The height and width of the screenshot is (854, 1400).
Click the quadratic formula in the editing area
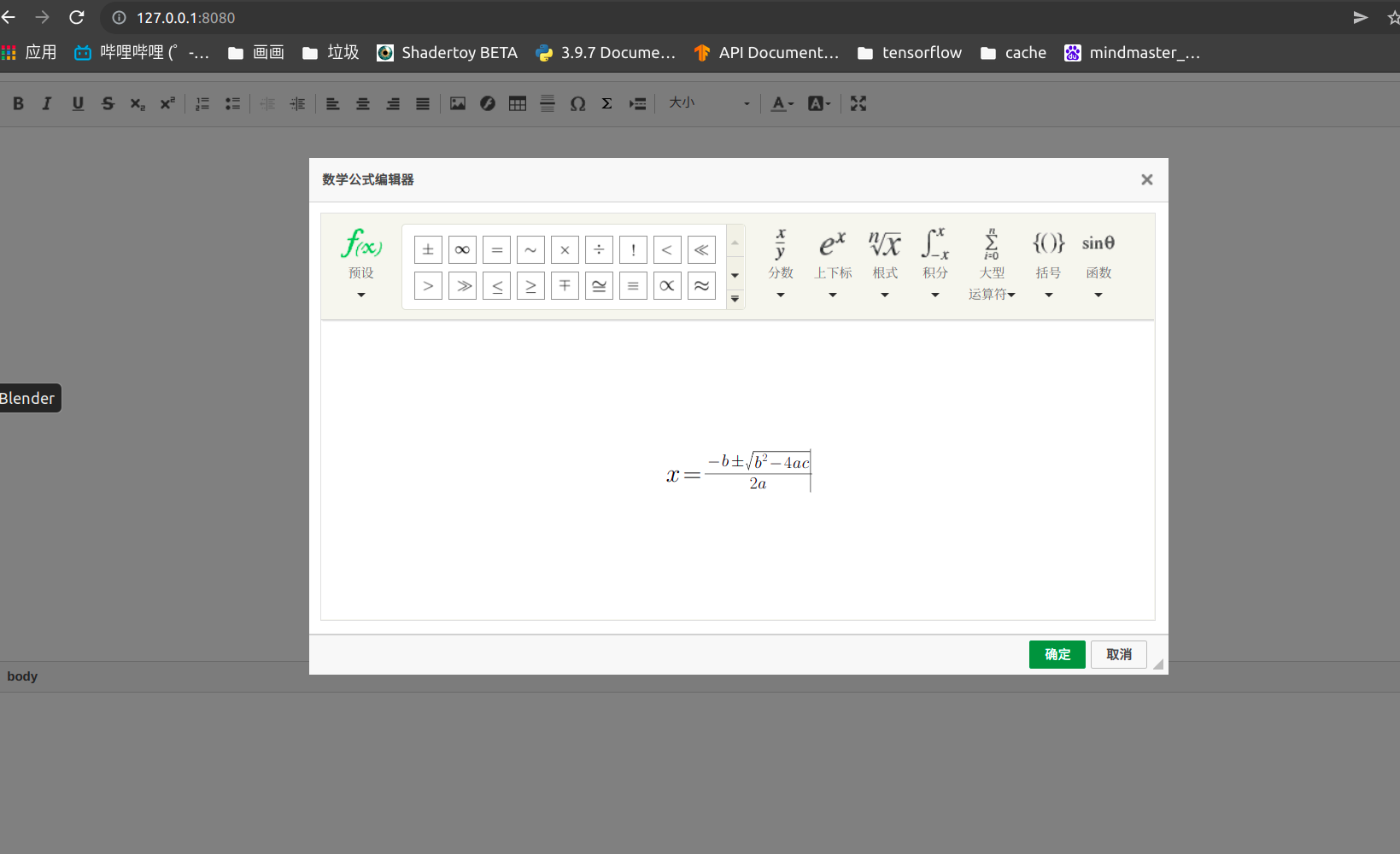[x=740, y=472]
